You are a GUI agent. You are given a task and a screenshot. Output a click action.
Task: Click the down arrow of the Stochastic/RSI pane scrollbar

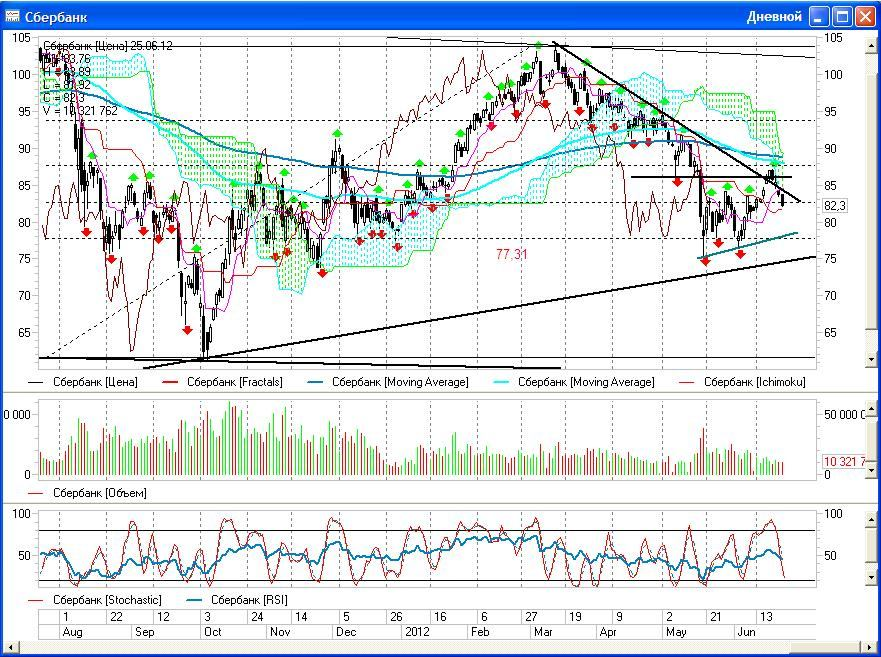[x=872, y=577]
